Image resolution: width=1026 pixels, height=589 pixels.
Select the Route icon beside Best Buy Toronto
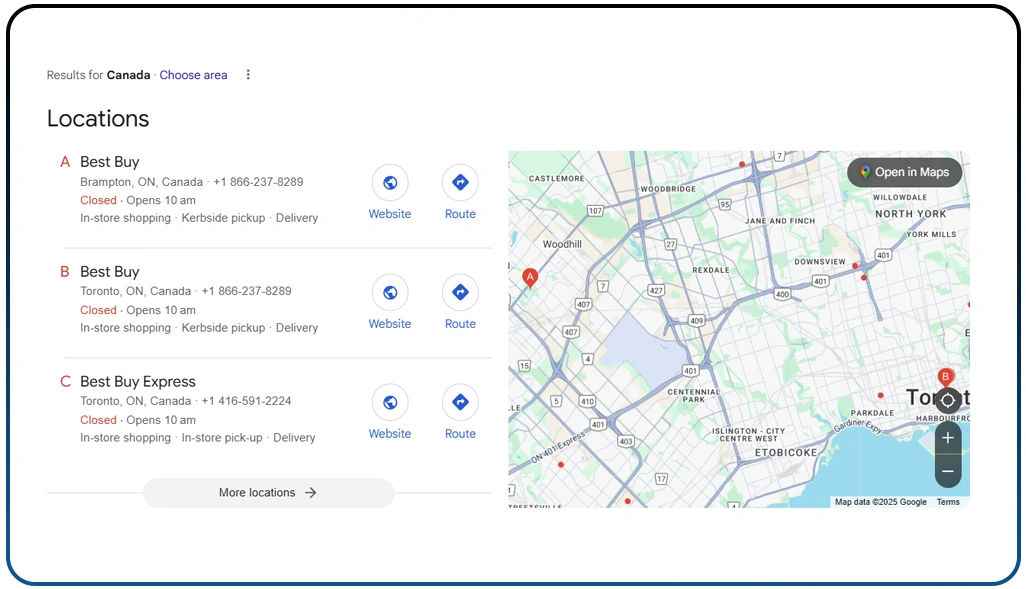460,292
